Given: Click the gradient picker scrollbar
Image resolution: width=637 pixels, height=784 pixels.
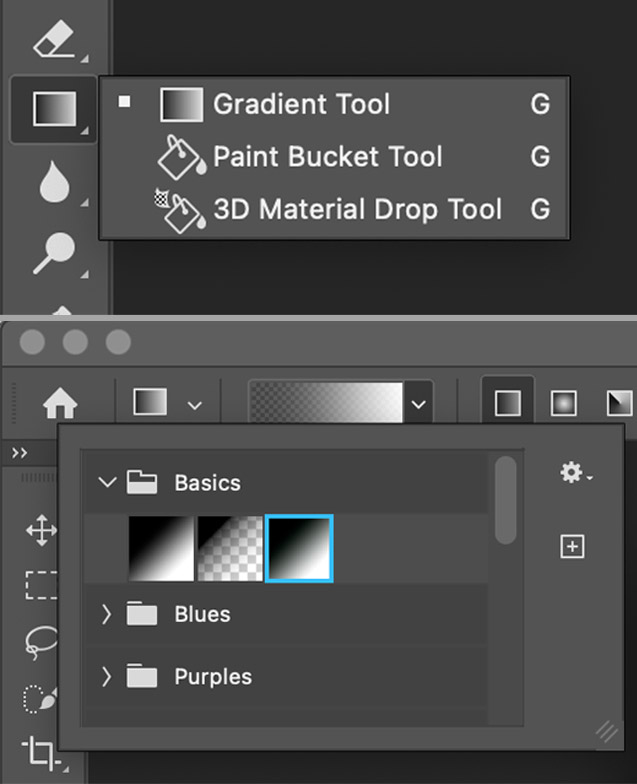Looking at the screenshot, I should click(505, 500).
